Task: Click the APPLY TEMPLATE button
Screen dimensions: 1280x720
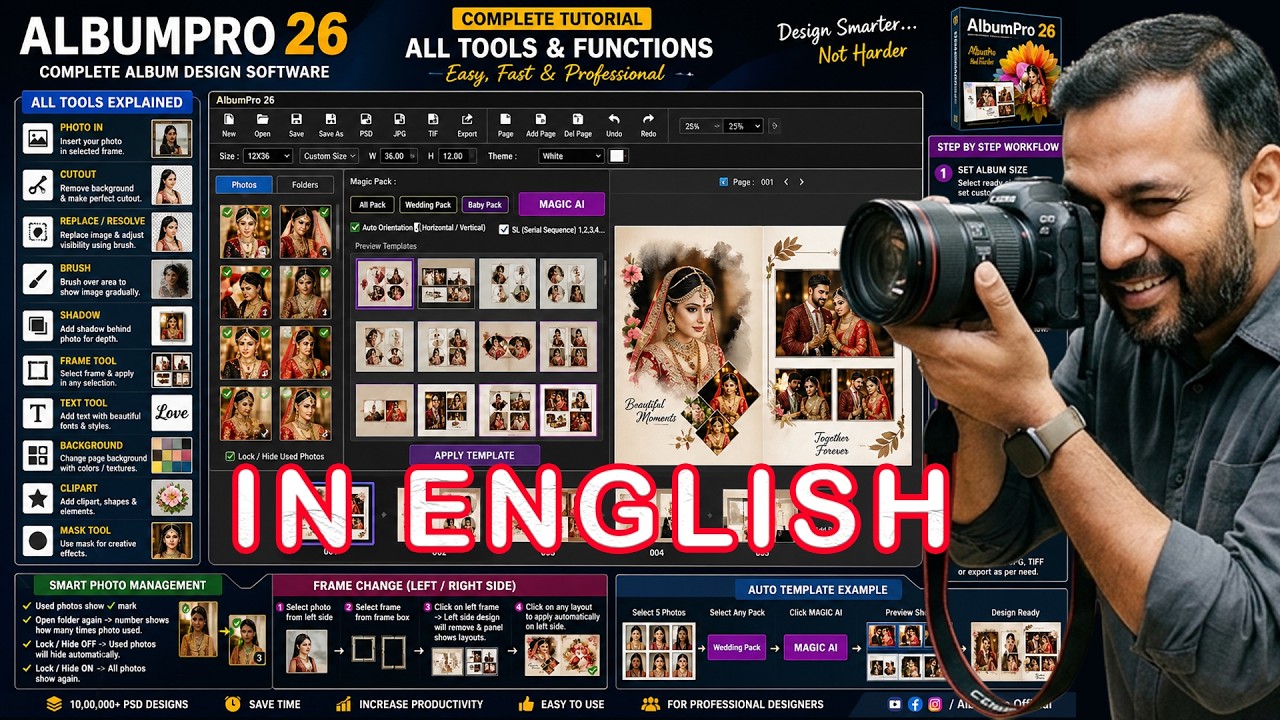Action: (x=474, y=455)
